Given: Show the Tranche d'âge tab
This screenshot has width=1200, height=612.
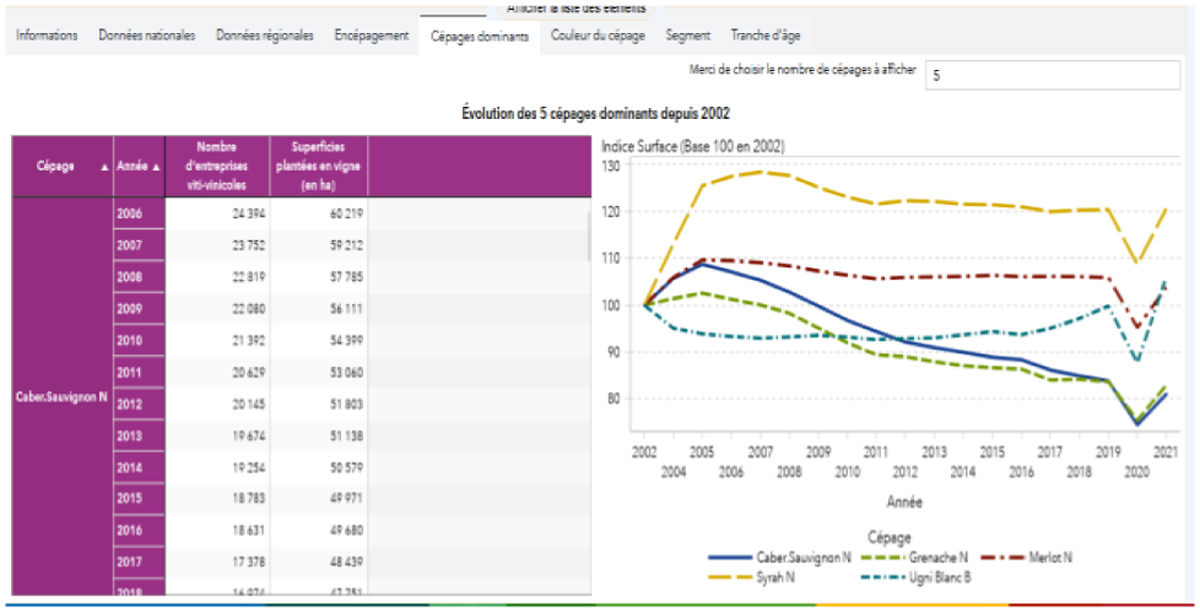Looking at the screenshot, I should point(765,35).
